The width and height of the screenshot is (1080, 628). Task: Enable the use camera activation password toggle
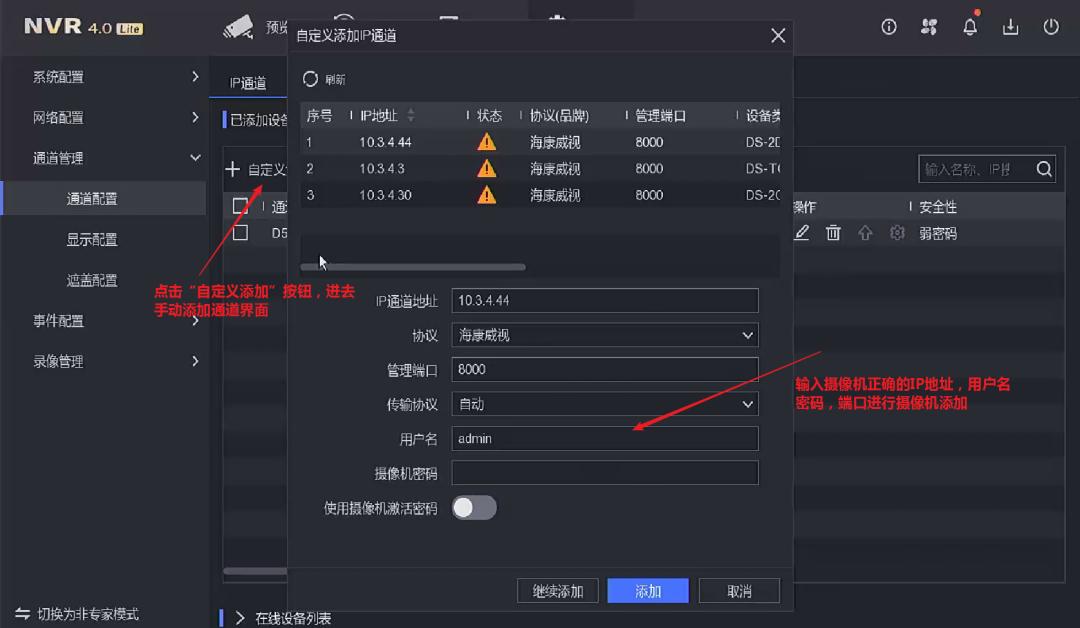(x=474, y=508)
